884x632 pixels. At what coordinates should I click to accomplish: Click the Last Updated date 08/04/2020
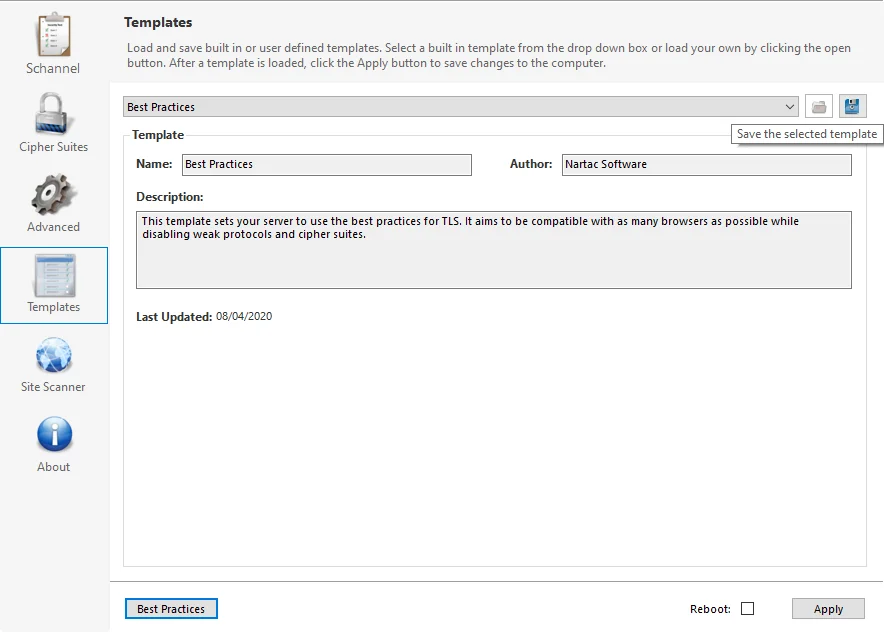(x=244, y=316)
